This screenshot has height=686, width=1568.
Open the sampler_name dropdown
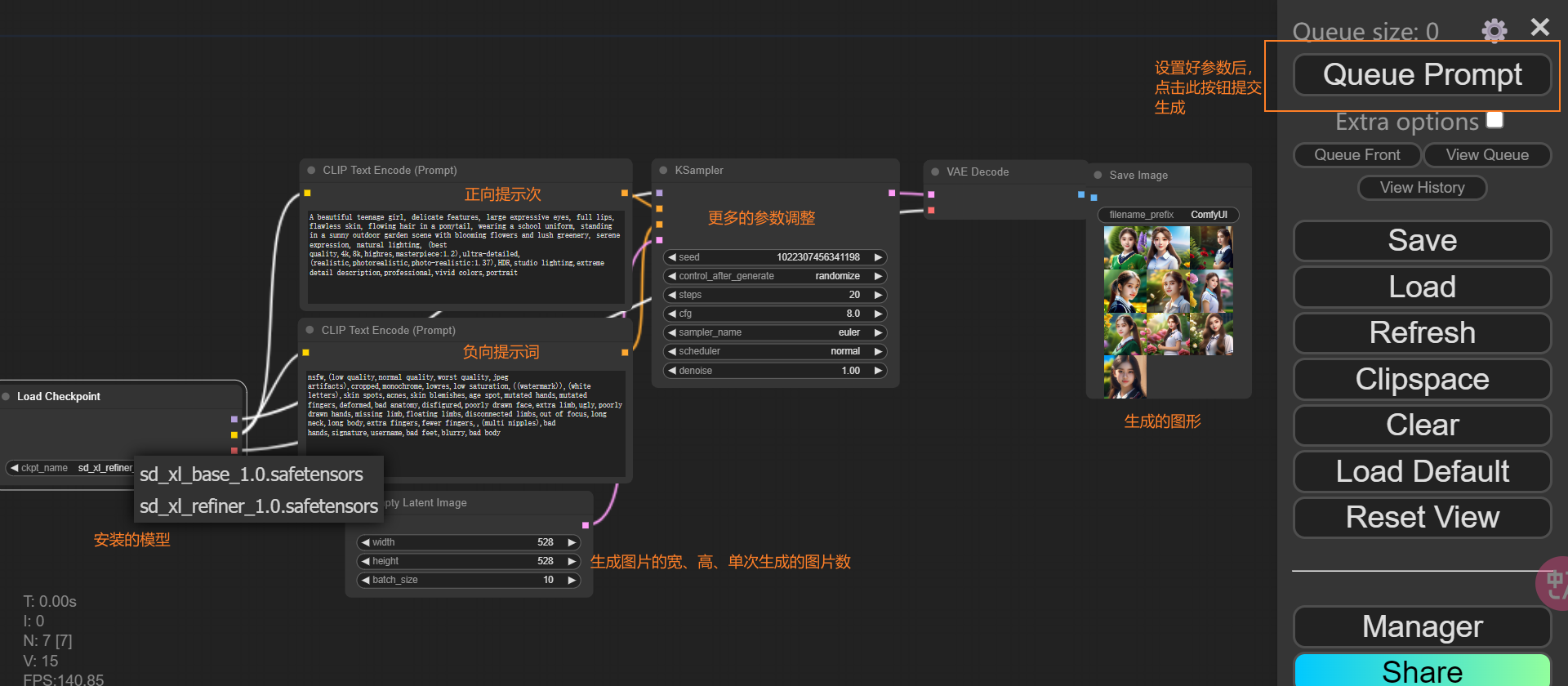pyautogui.click(x=774, y=332)
